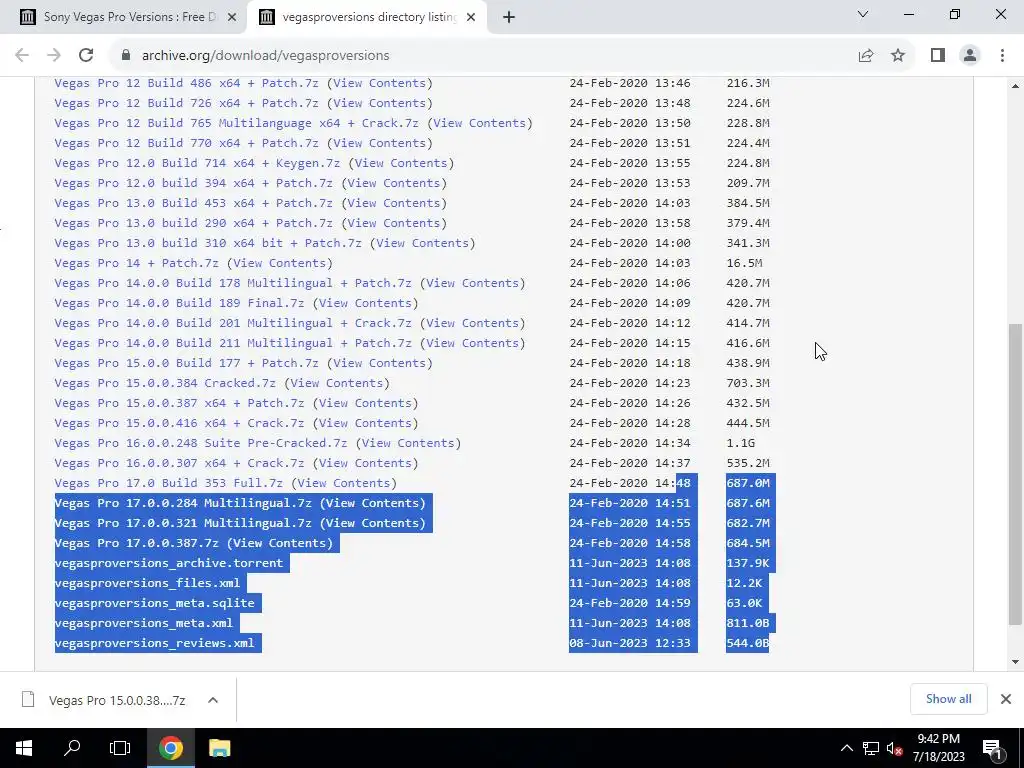The image size is (1024, 768).
Task: Download Vegas Pro 12 Build 486 x64 + Patch.7z
Action: [186, 83]
